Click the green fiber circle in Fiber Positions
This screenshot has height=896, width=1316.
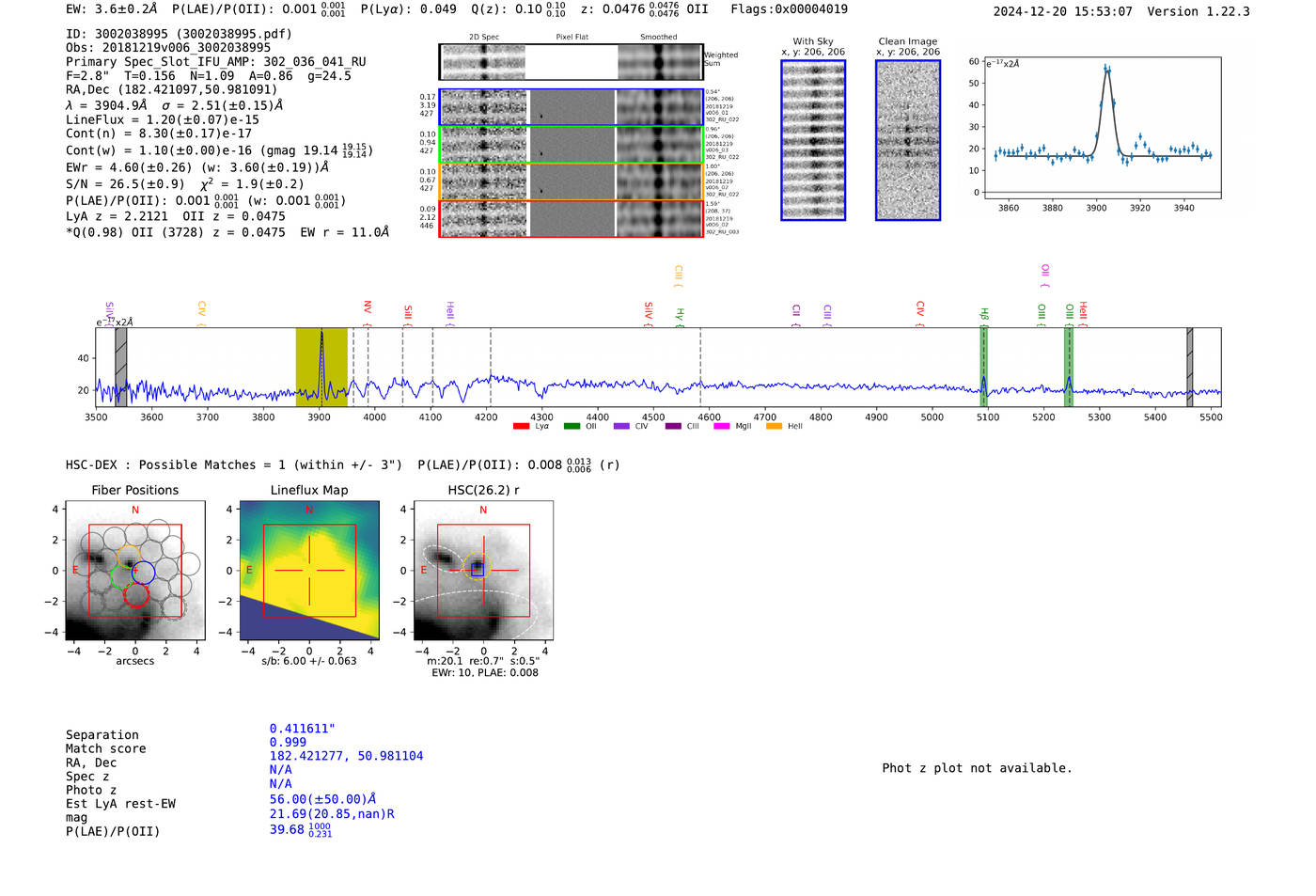(x=122, y=575)
